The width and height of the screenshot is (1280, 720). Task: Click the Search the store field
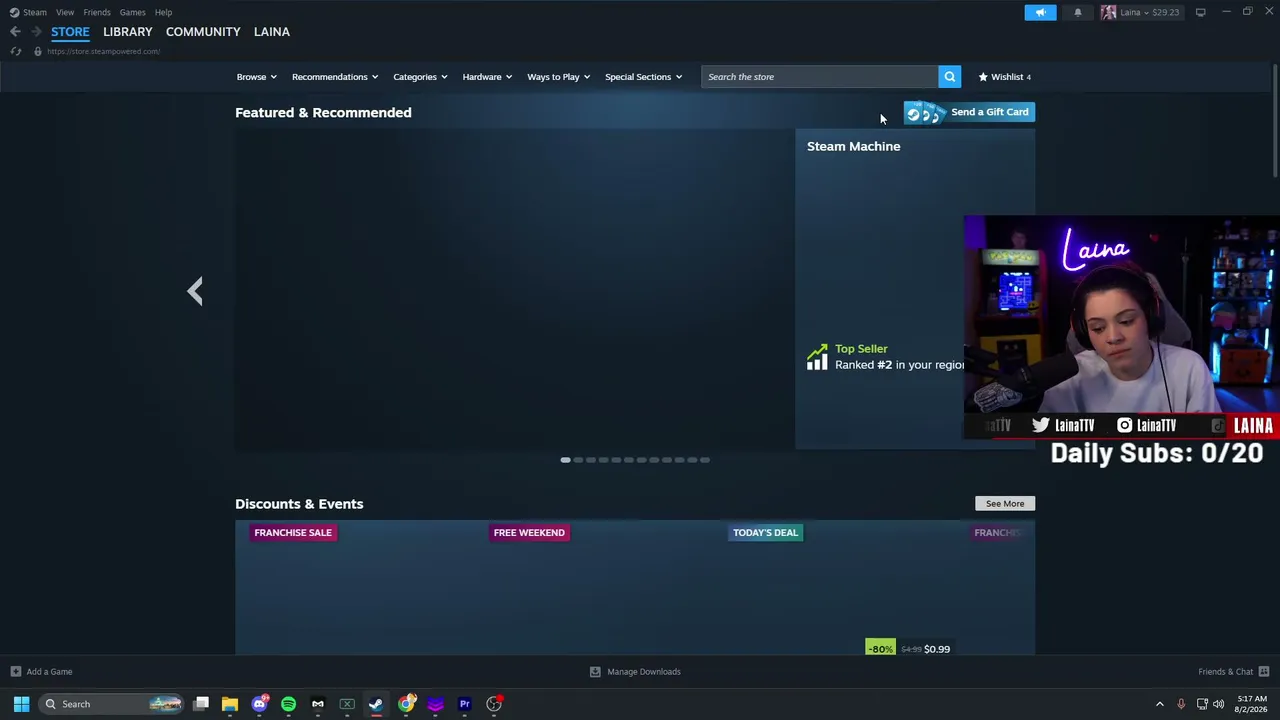[819, 77]
